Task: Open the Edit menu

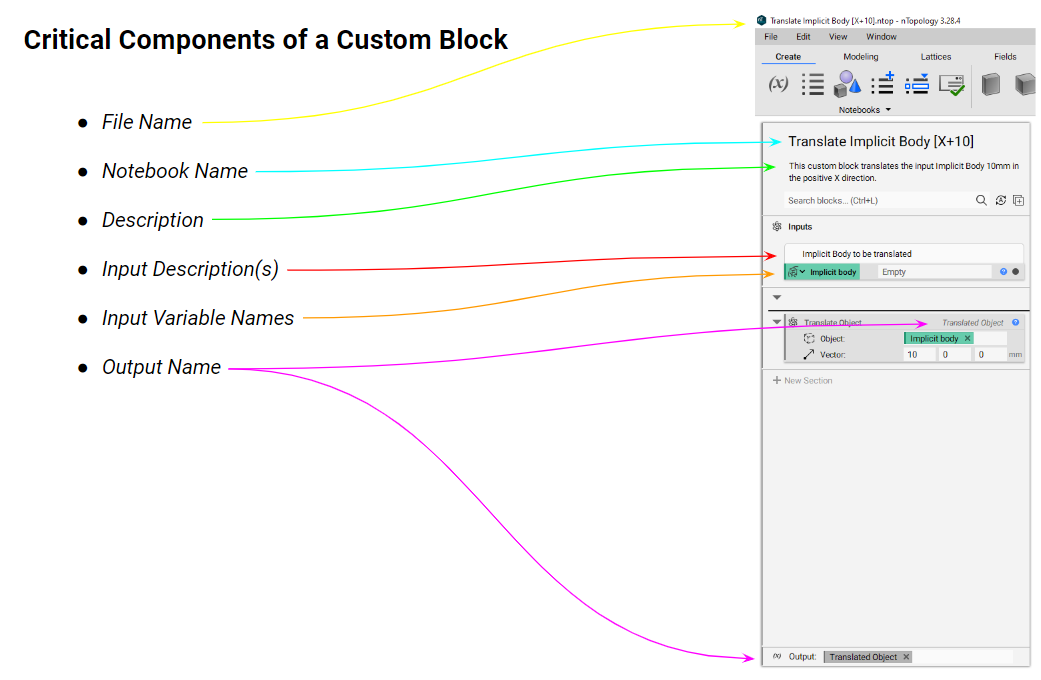Action: pos(803,36)
